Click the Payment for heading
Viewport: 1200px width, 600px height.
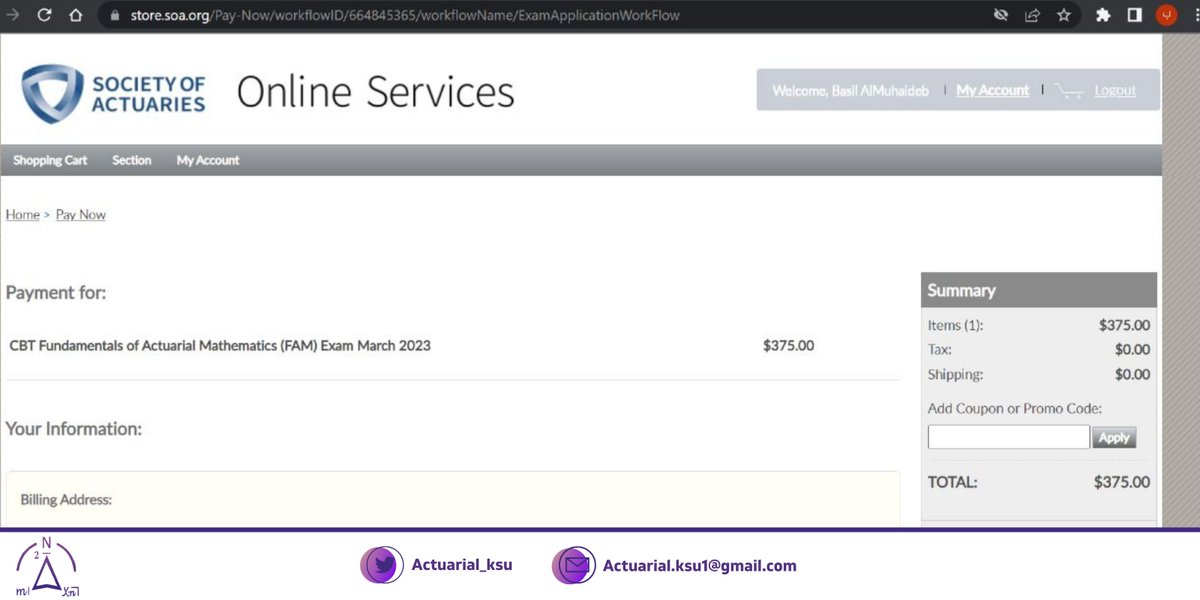coord(56,293)
